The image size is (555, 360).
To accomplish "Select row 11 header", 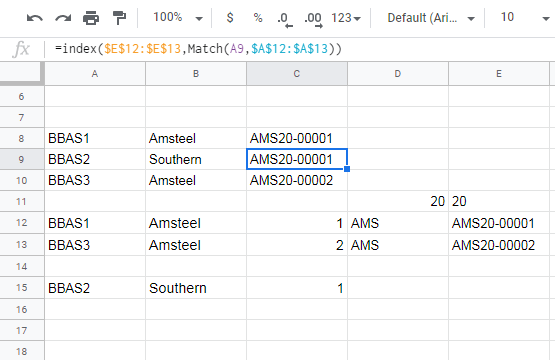I will point(22,201).
